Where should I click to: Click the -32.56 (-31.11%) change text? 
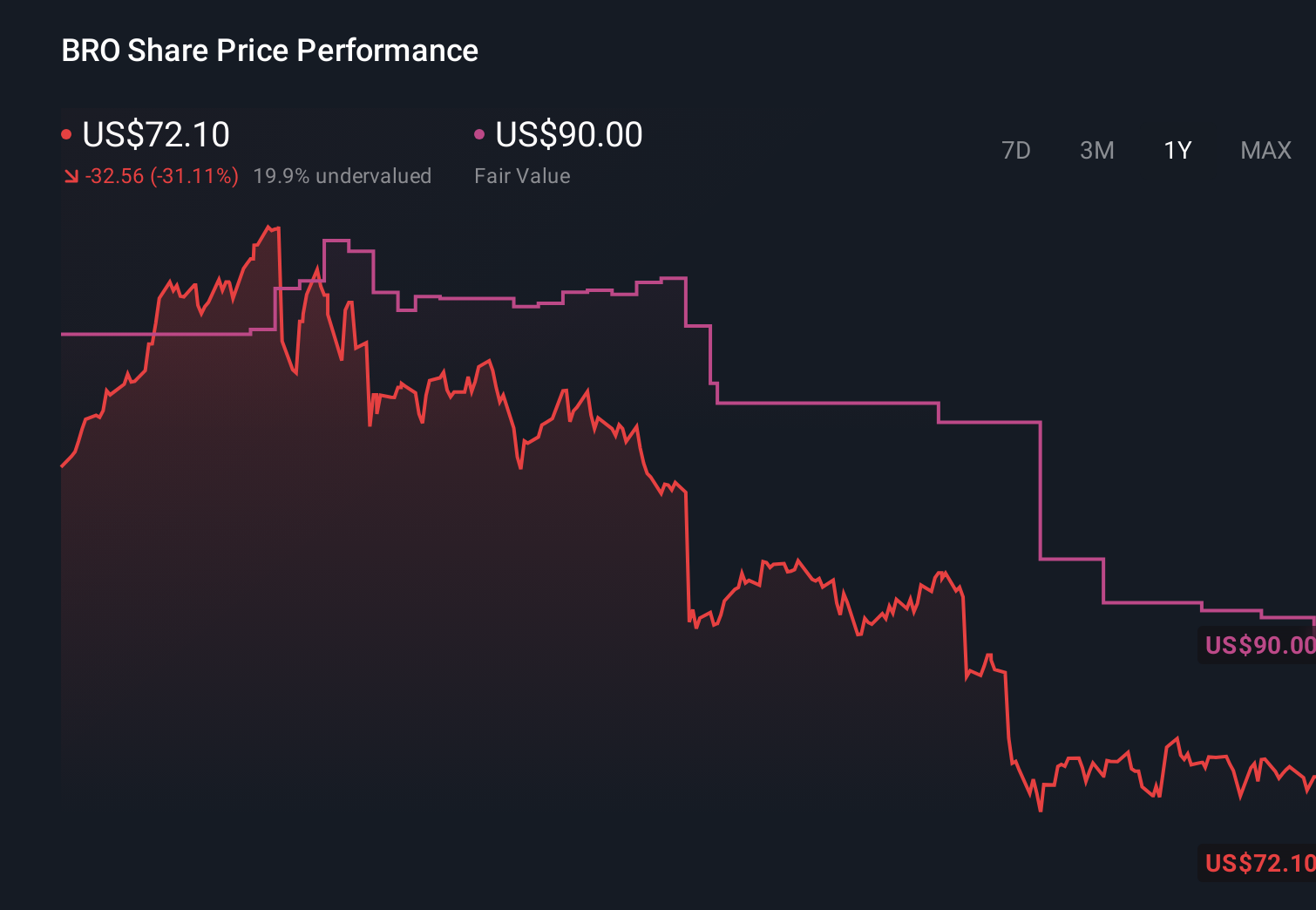pyautogui.click(x=162, y=175)
